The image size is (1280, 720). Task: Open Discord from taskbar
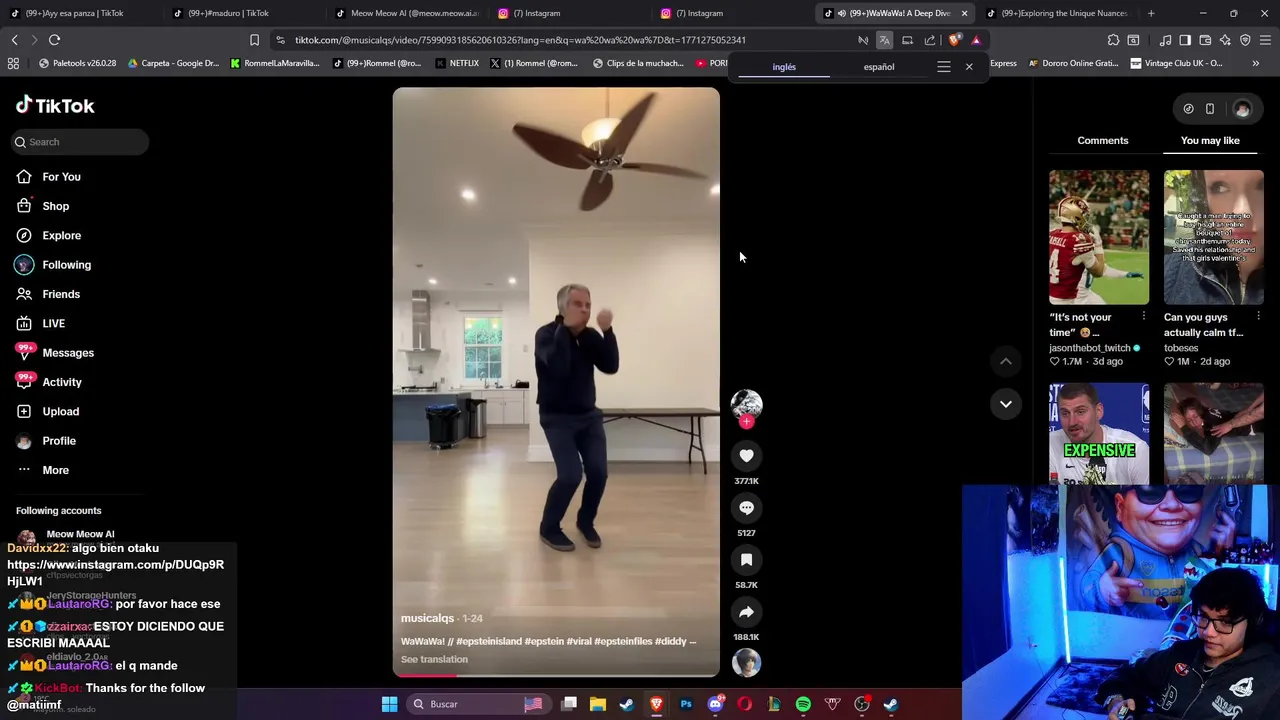point(715,704)
